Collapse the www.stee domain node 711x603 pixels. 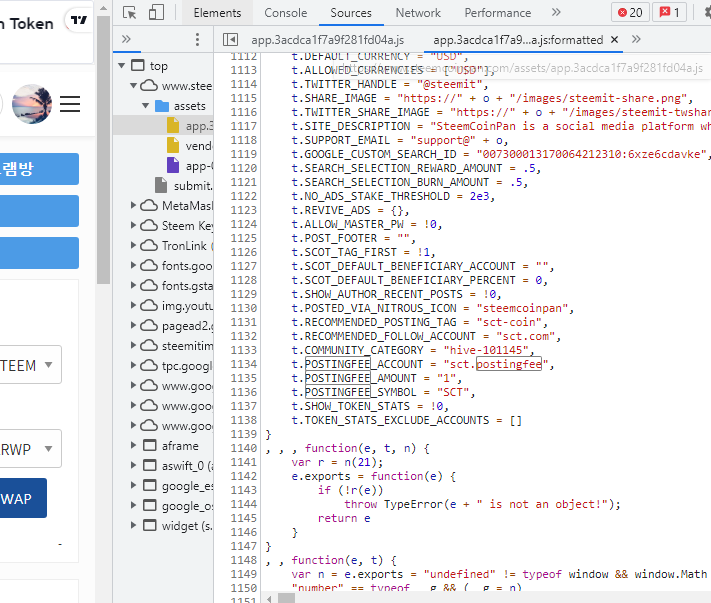click(133, 86)
